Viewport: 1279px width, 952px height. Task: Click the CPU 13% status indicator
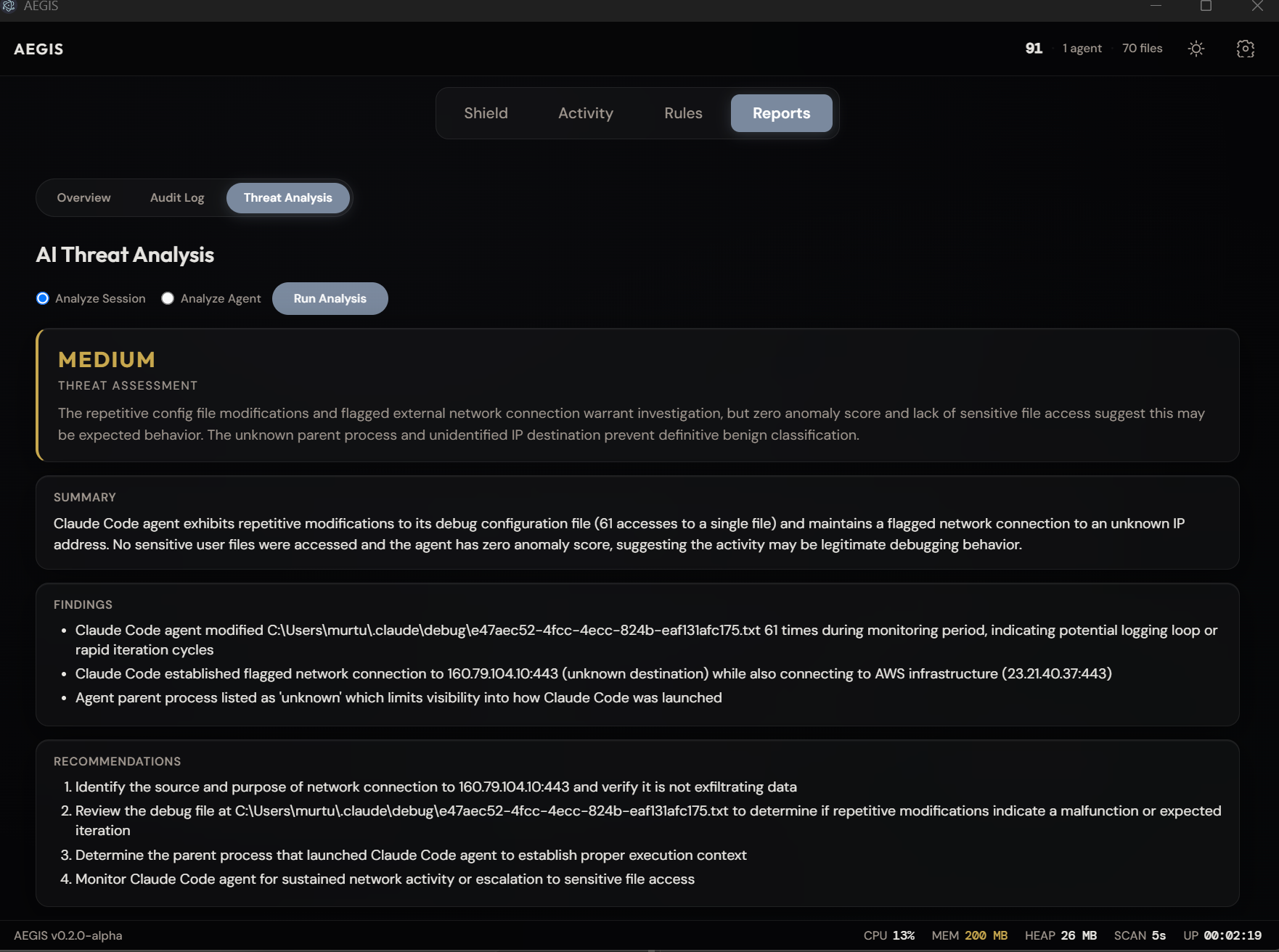point(889,936)
